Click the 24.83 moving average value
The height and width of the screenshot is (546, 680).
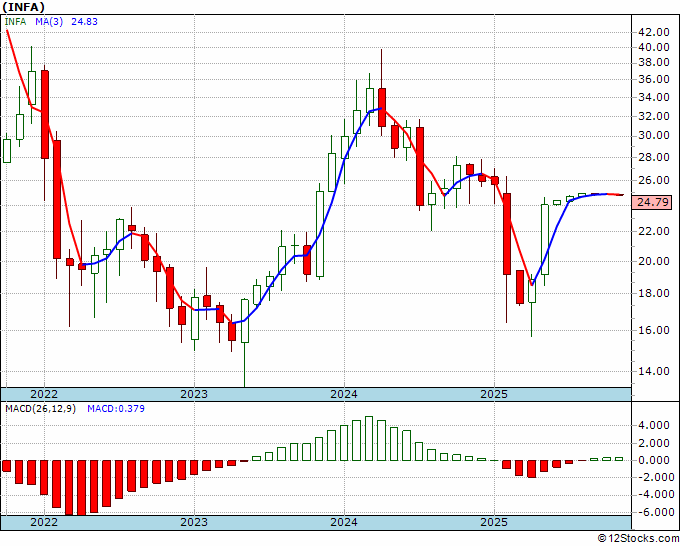click(x=84, y=21)
